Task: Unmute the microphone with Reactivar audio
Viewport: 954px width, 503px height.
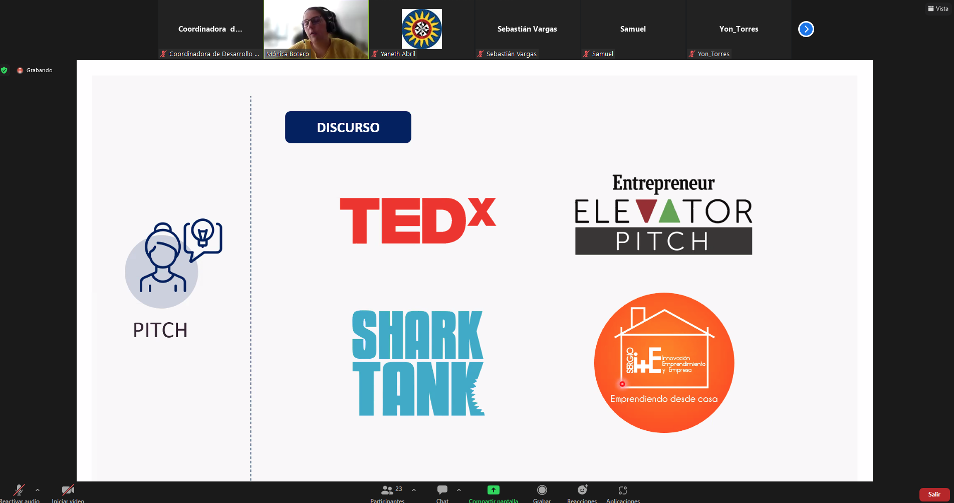Action: (x=18, y=491)
